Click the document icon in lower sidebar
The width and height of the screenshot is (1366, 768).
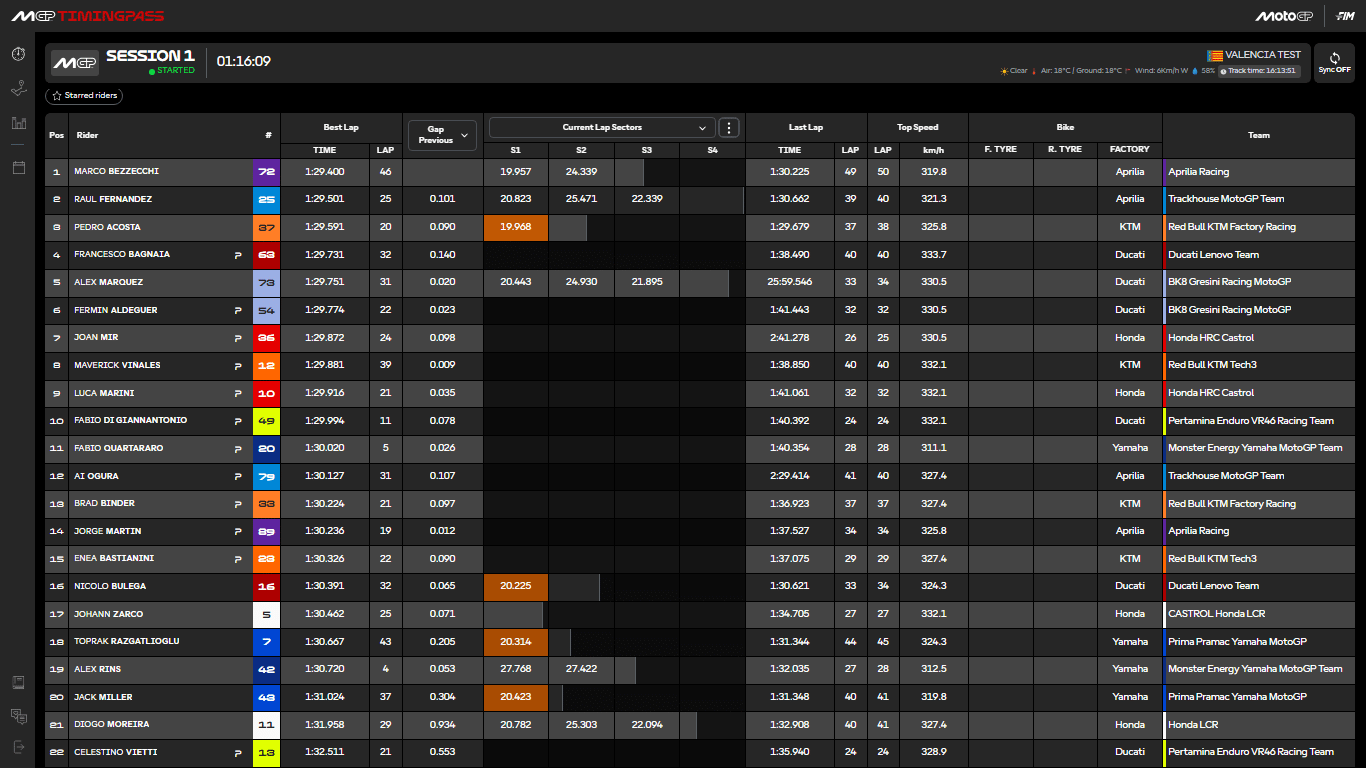(x=17, y=681)
